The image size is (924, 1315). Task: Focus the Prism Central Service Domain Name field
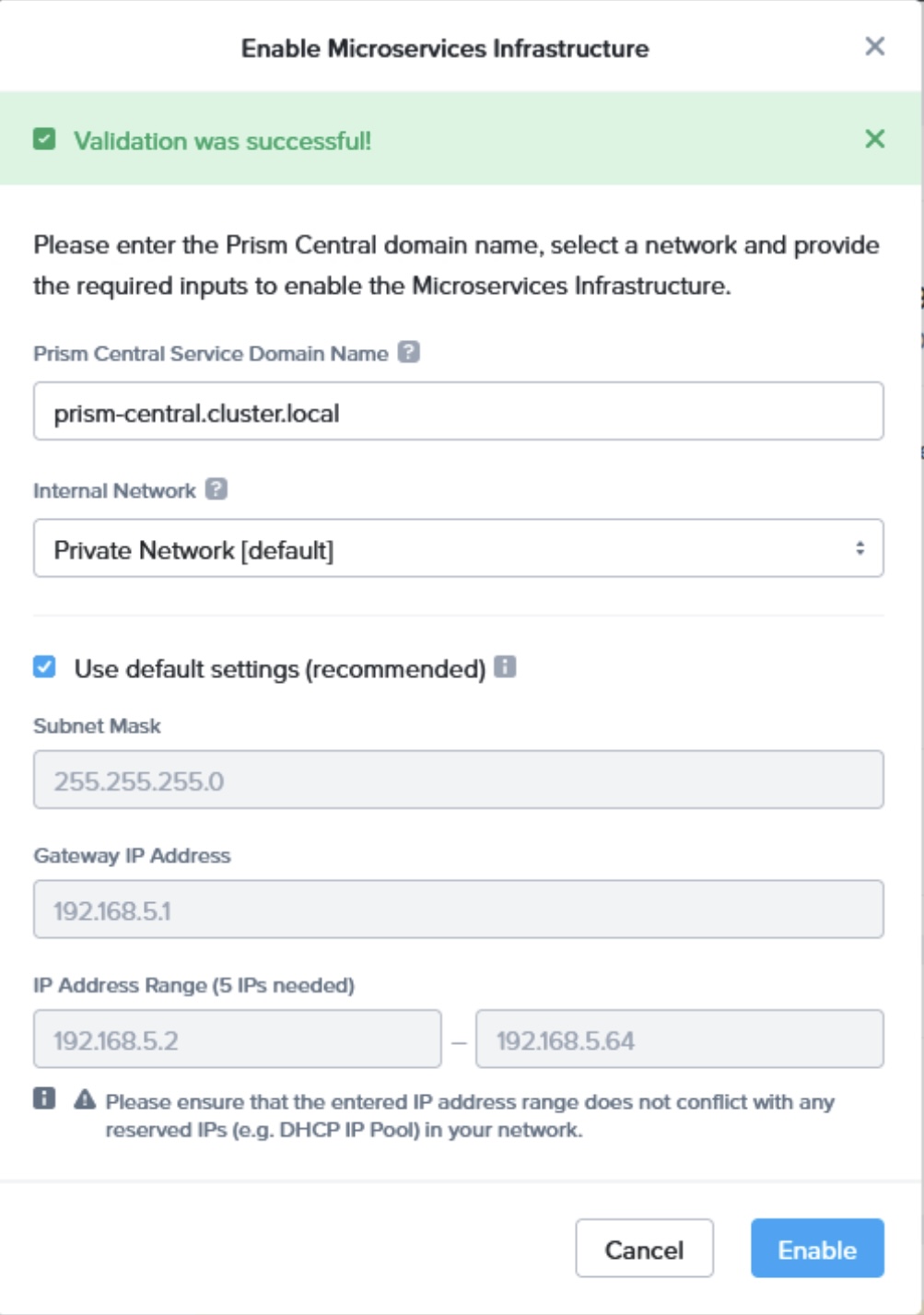458,412
